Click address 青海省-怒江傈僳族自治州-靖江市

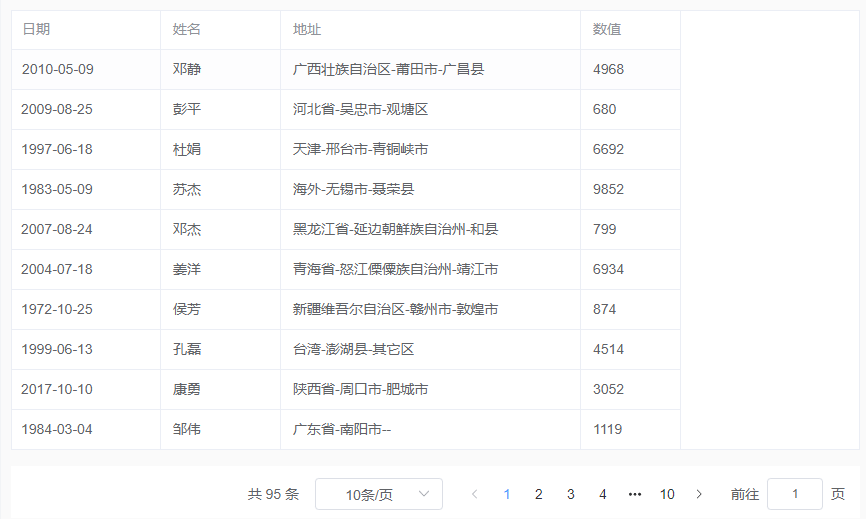point(395,269)
